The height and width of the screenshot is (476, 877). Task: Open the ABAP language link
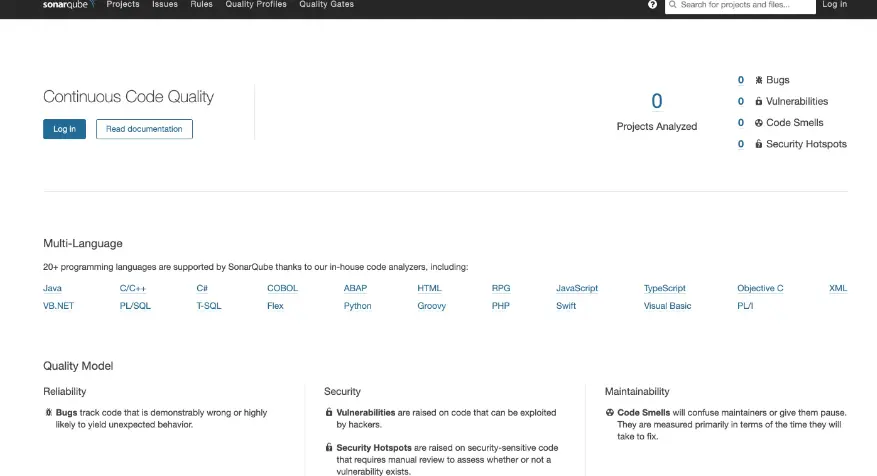(x=355, y=288)
